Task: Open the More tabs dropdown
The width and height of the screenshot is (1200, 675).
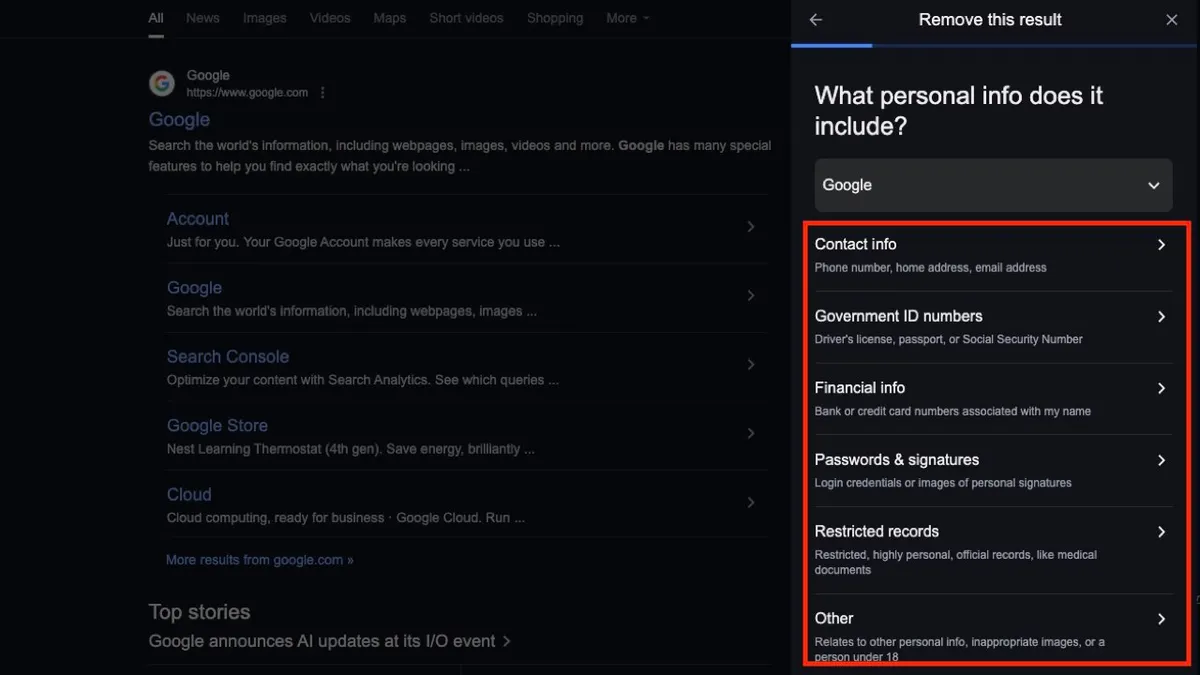Action: (627, 18)
